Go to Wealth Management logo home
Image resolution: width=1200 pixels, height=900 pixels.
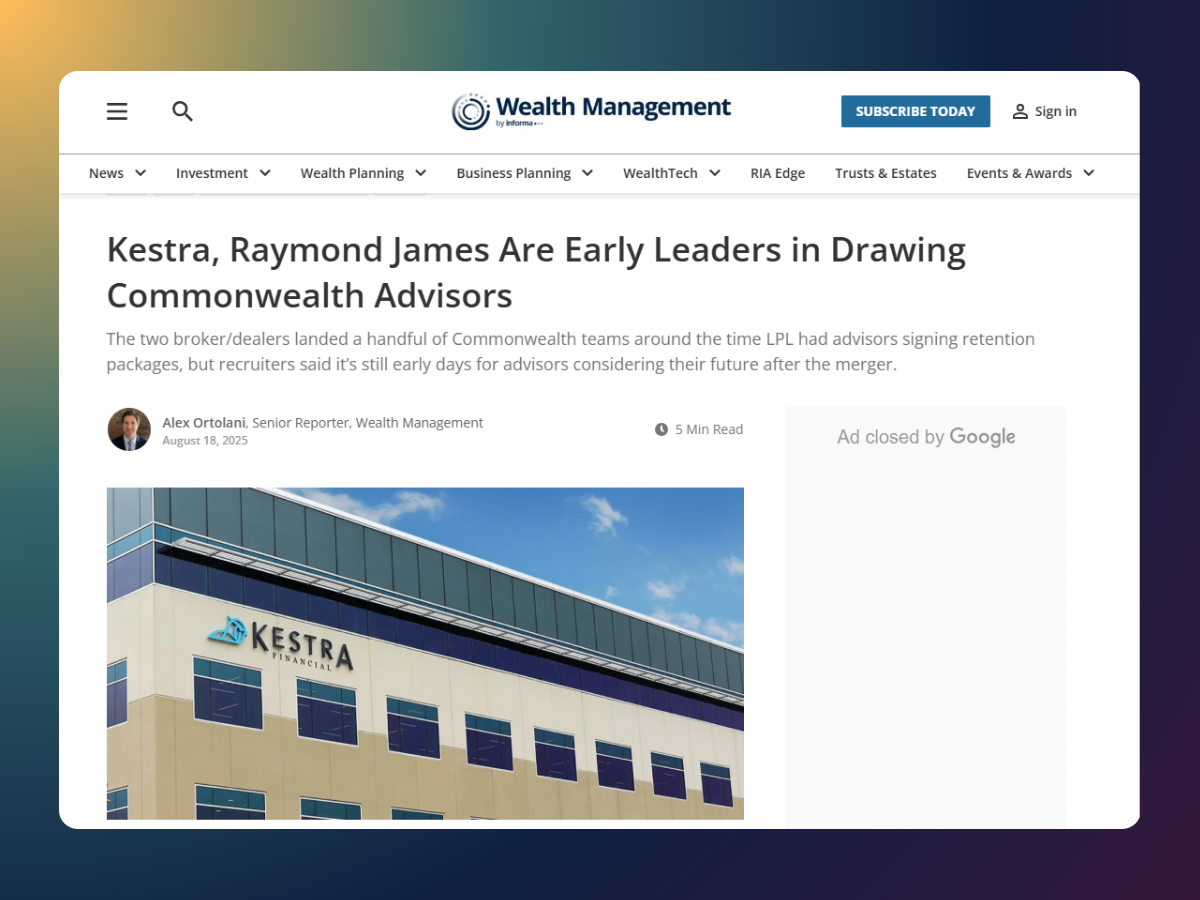point(591,111)
